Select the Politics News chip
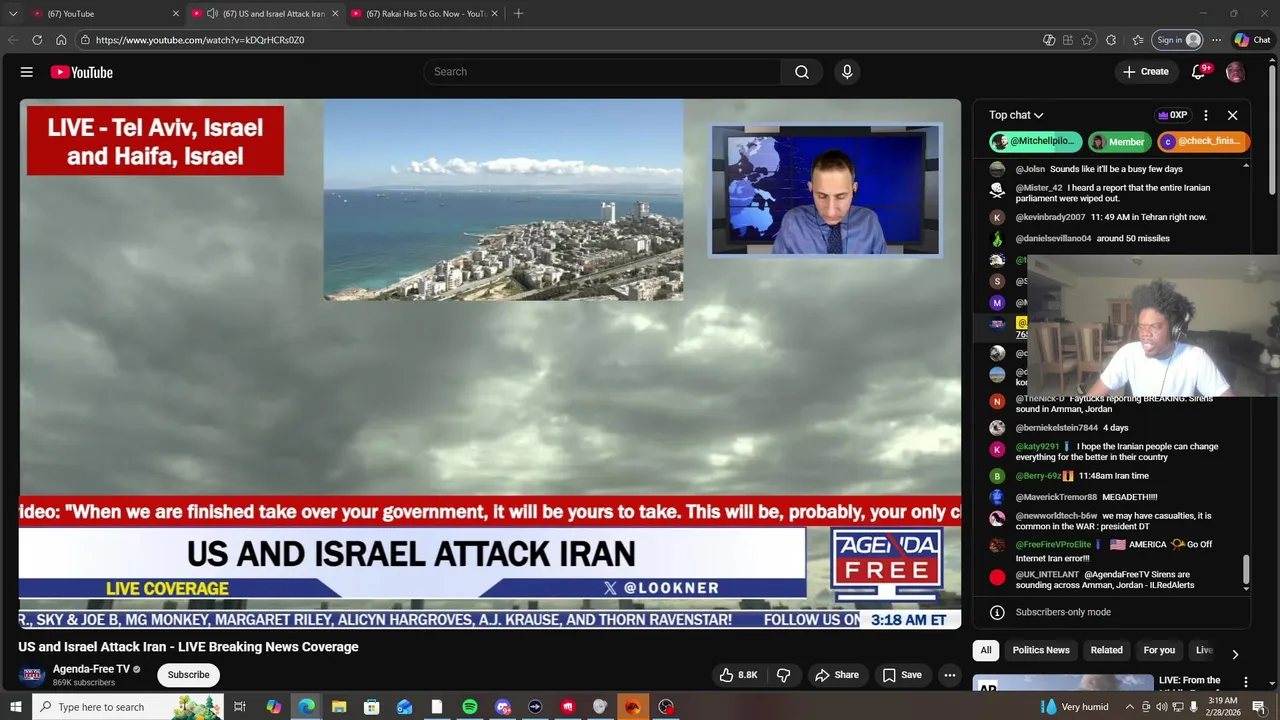 click(1041, 650)
